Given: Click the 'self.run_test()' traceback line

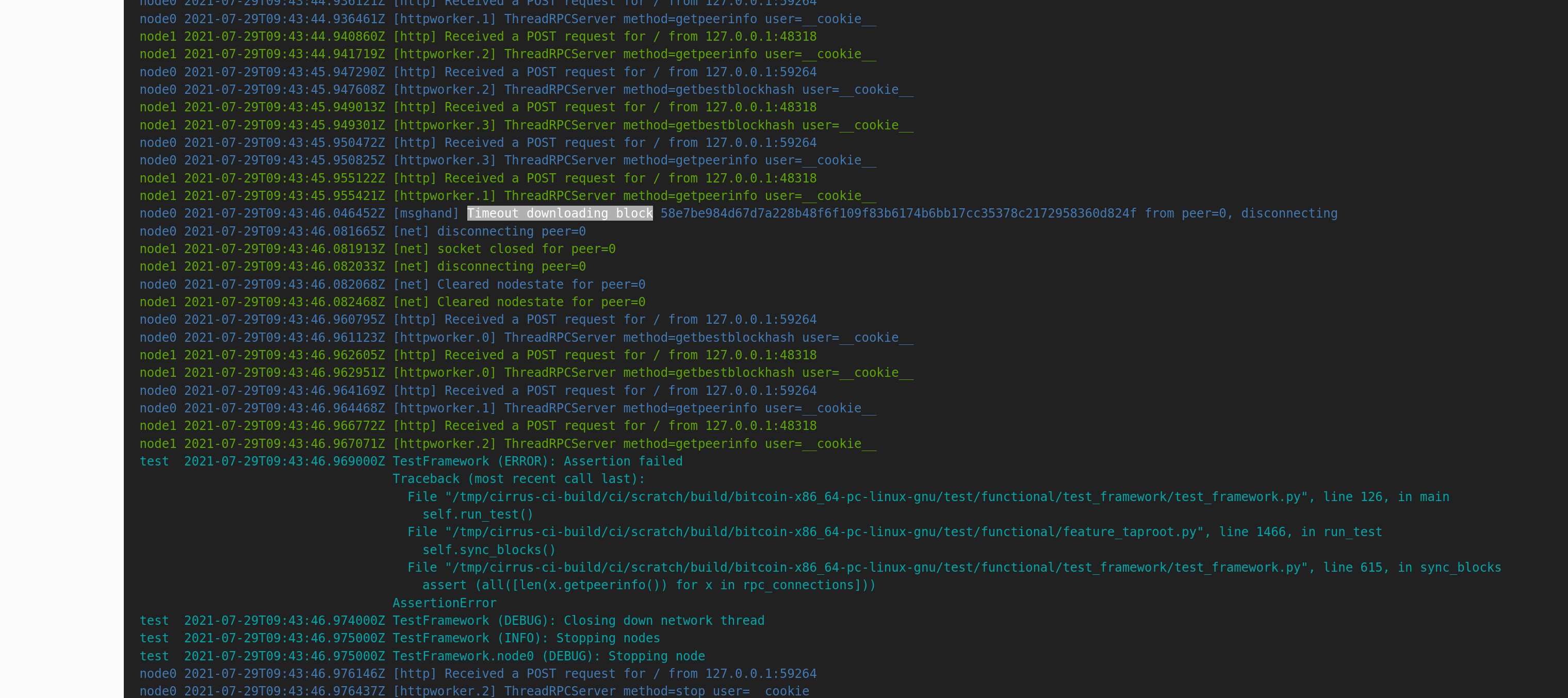Looking at the screenshot, I should click(477, 513).
